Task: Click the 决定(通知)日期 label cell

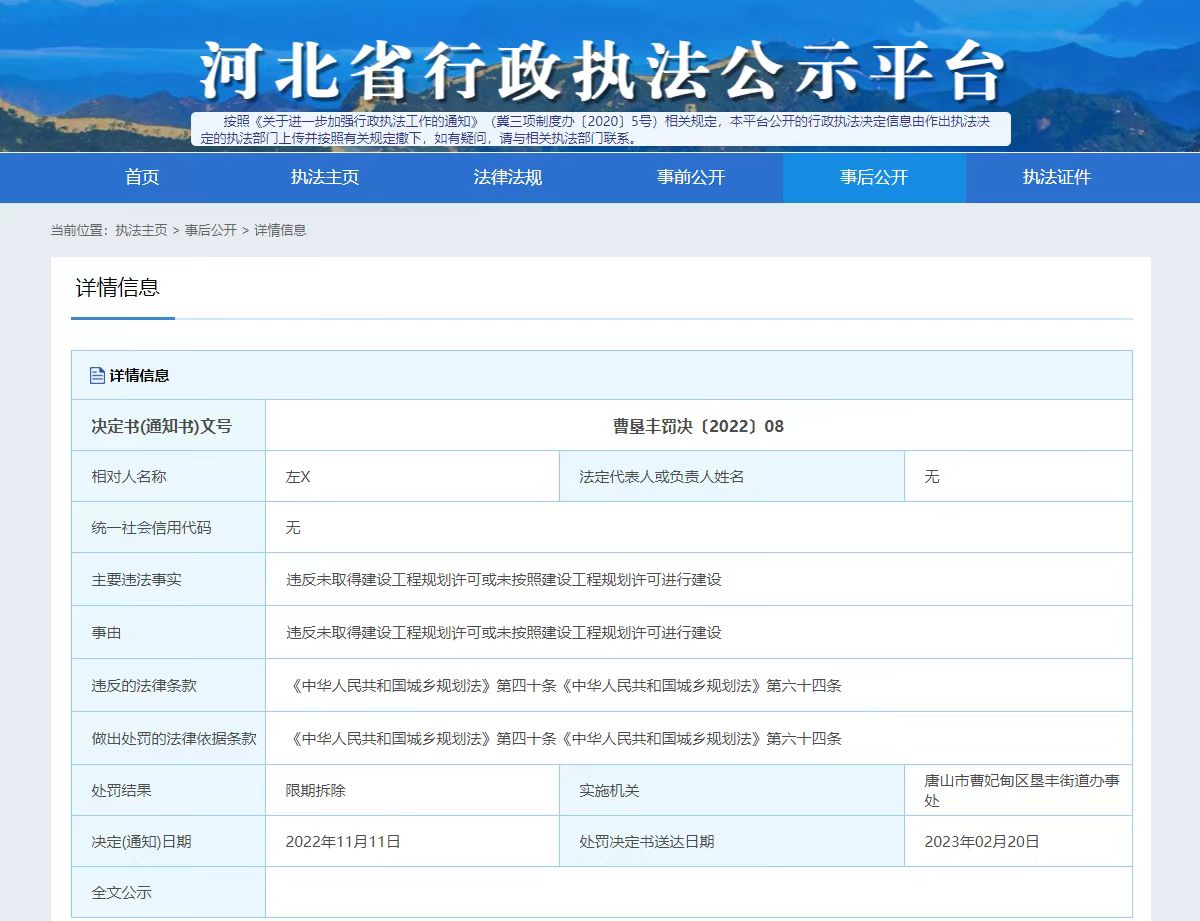Action: click(x=168, y=842)
